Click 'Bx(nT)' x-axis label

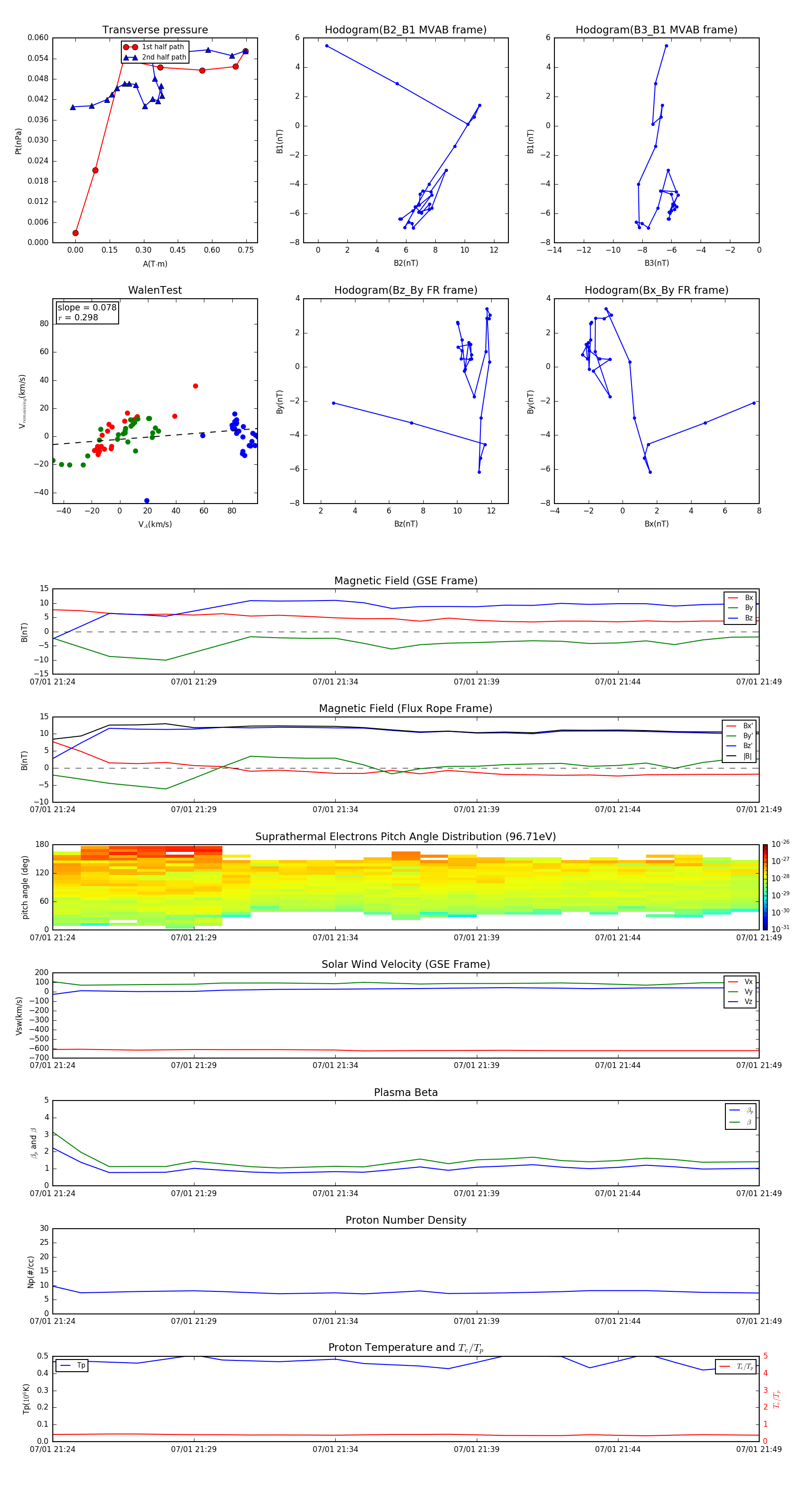656,524
